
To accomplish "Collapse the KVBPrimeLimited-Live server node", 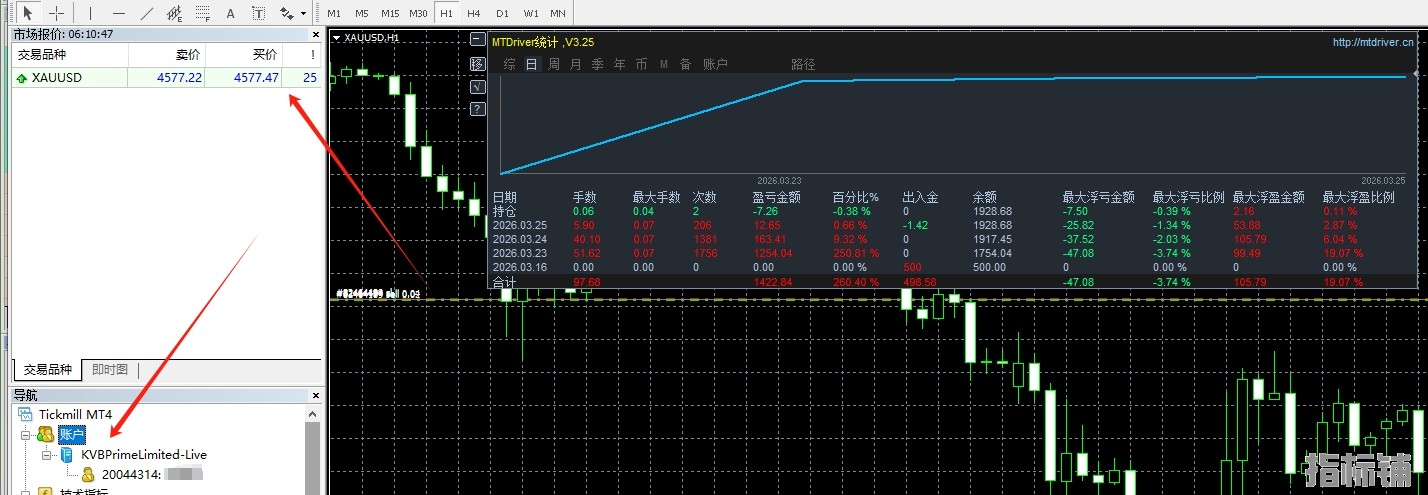I will click(46, 454).
